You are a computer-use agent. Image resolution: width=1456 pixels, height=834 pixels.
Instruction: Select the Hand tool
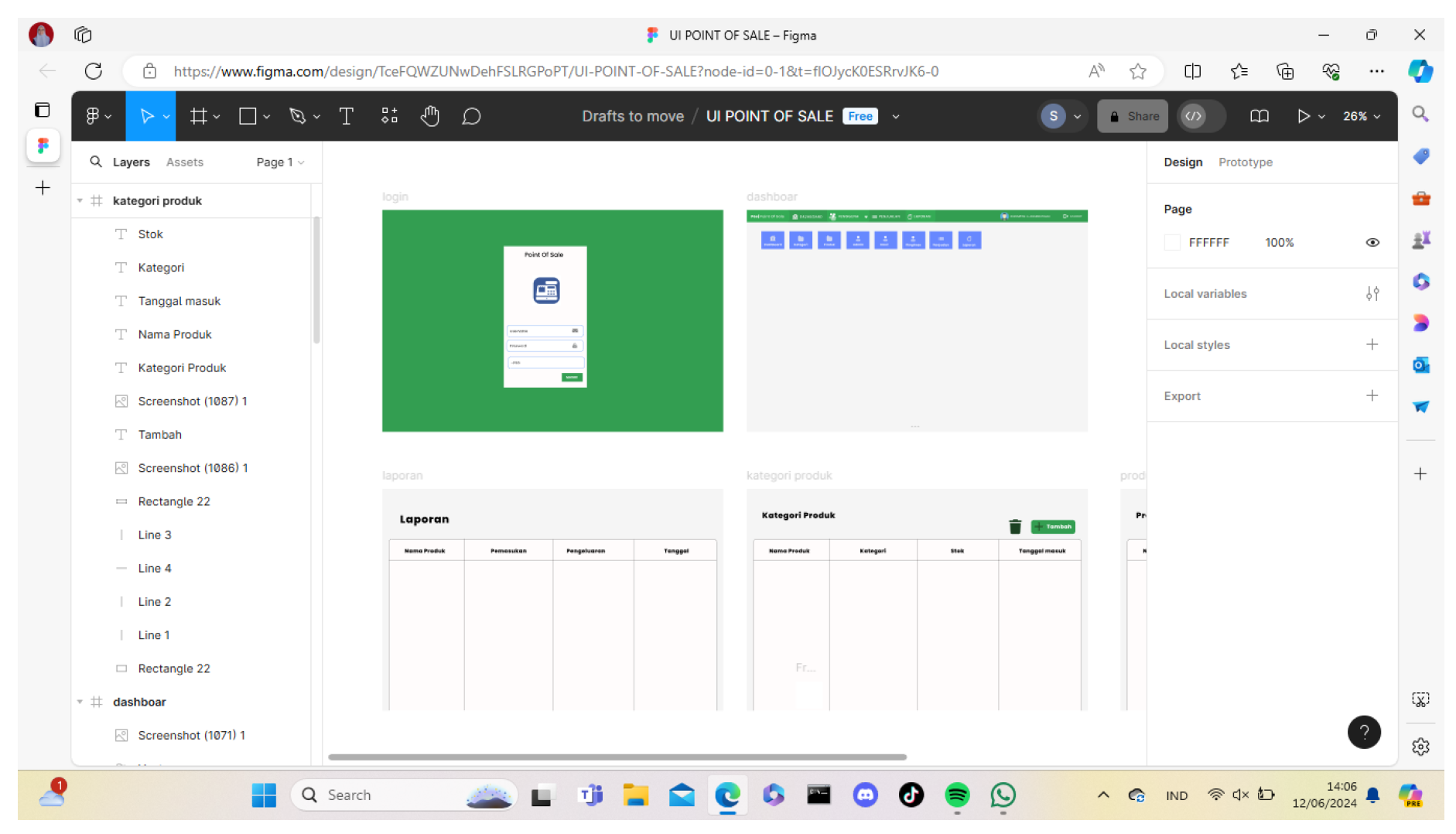pos(430,116)
